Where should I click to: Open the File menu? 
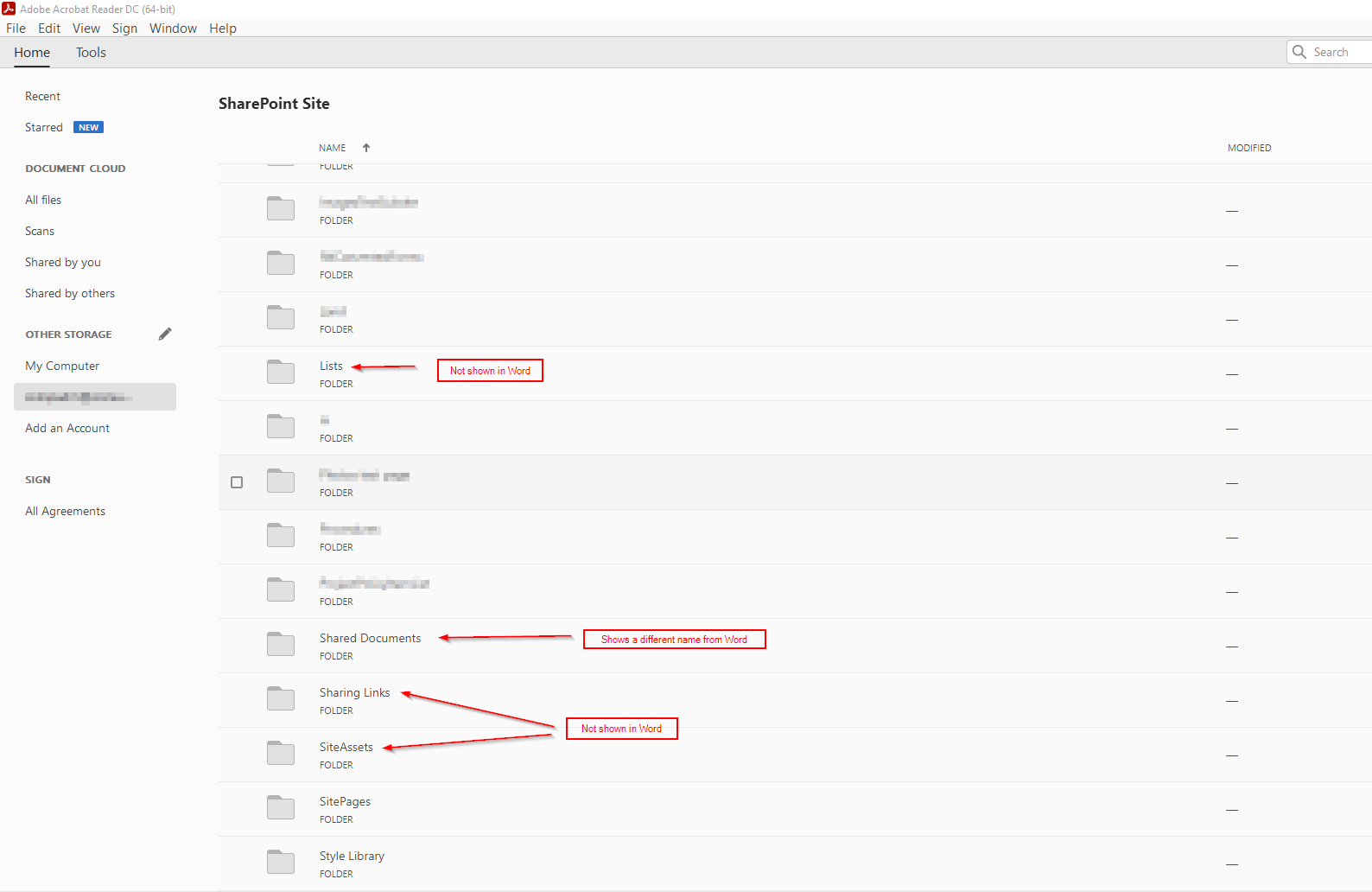pos(16,28)
